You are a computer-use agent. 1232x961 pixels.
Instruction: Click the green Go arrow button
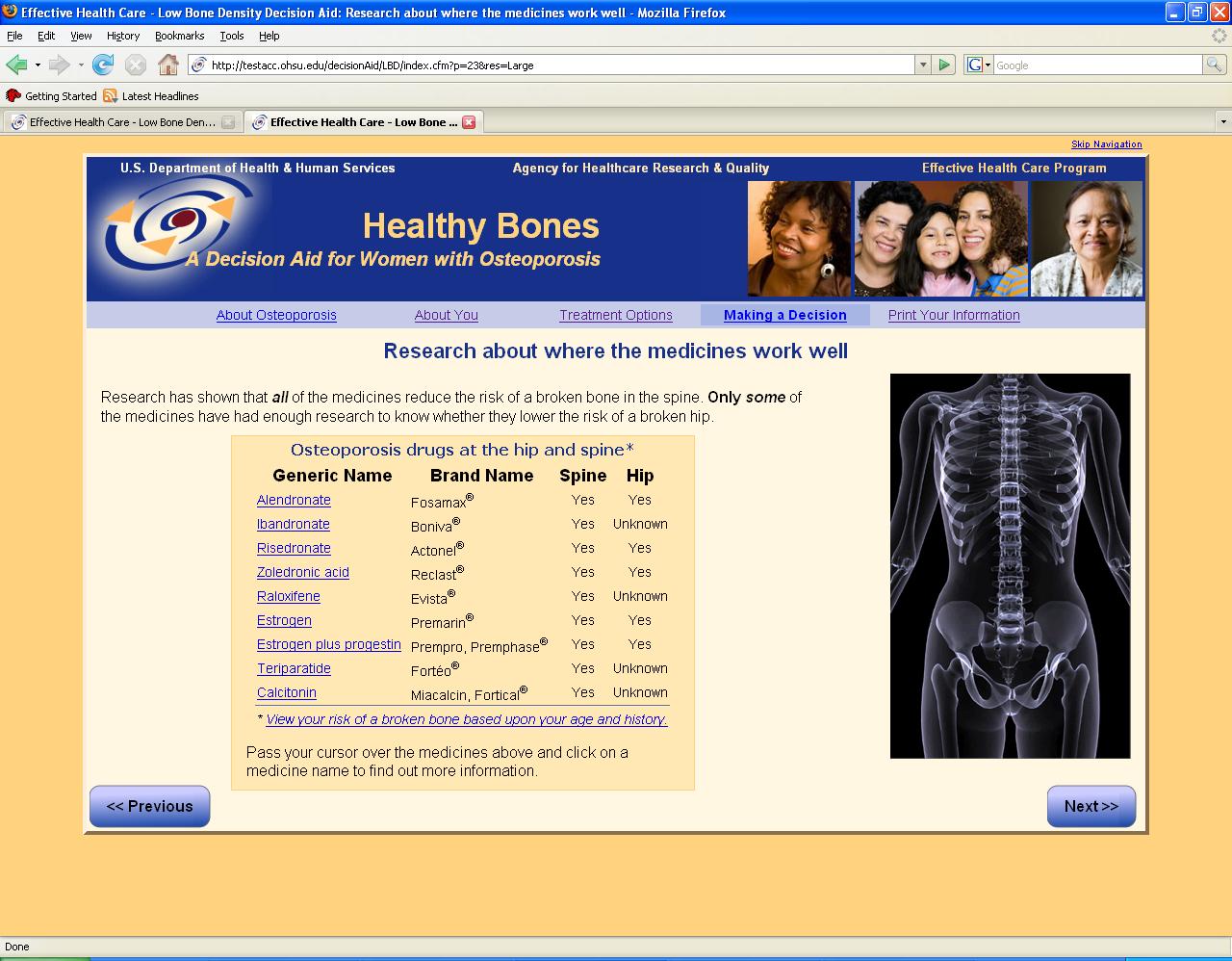[944, 65]
